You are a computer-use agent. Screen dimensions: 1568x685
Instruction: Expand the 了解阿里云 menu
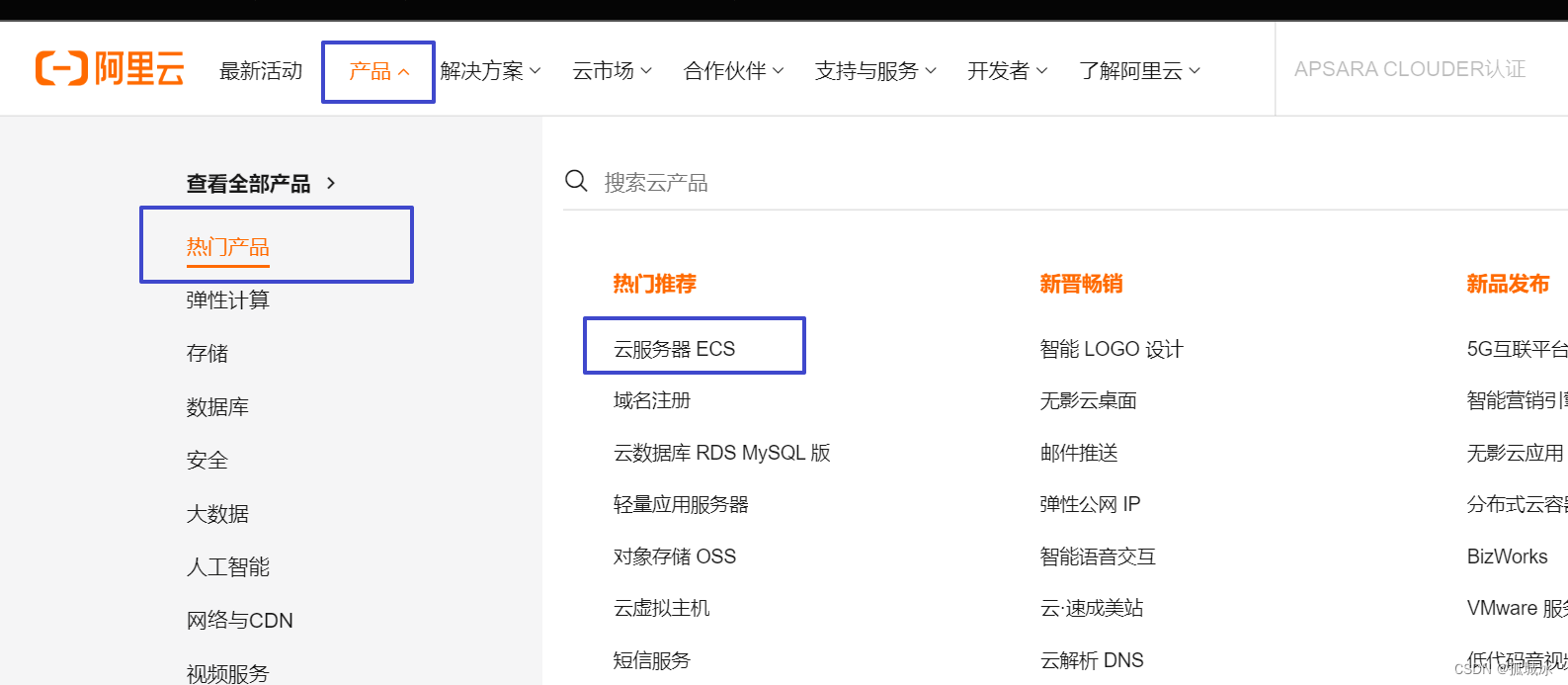click(x=1139, y=71)
